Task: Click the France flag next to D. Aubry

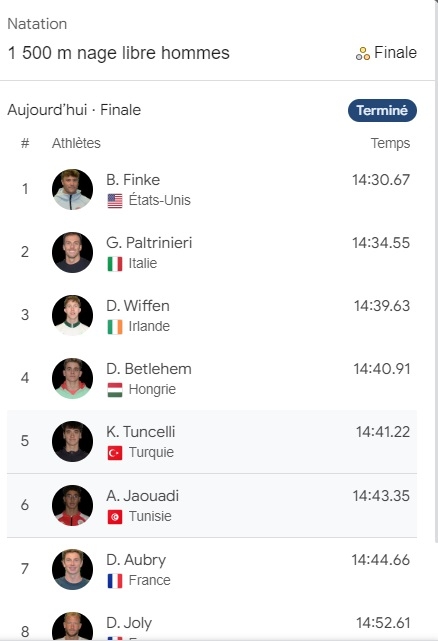Action: (x=115, y=580)
